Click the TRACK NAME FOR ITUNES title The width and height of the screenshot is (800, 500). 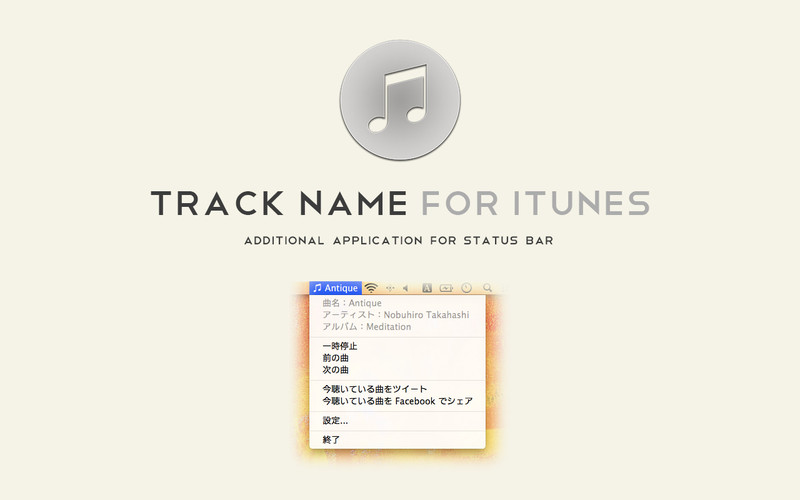point(400,203)
